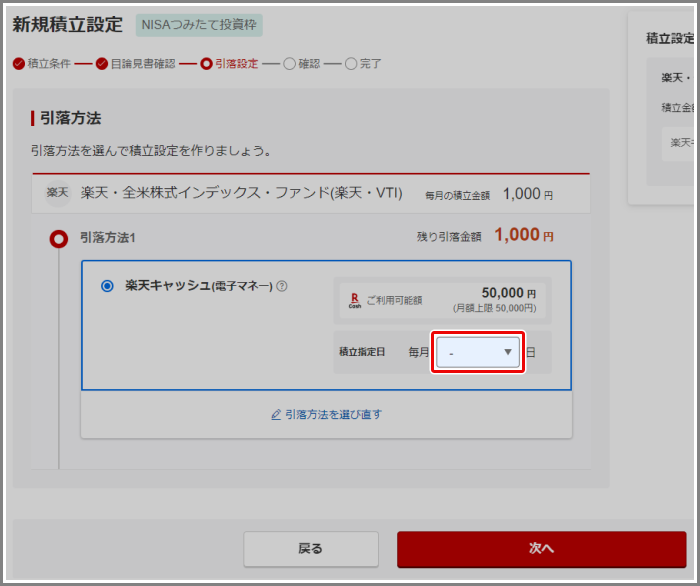Click the dropdown arrow in day selector
The image size is (700, 586).
[x=508, y=352]
